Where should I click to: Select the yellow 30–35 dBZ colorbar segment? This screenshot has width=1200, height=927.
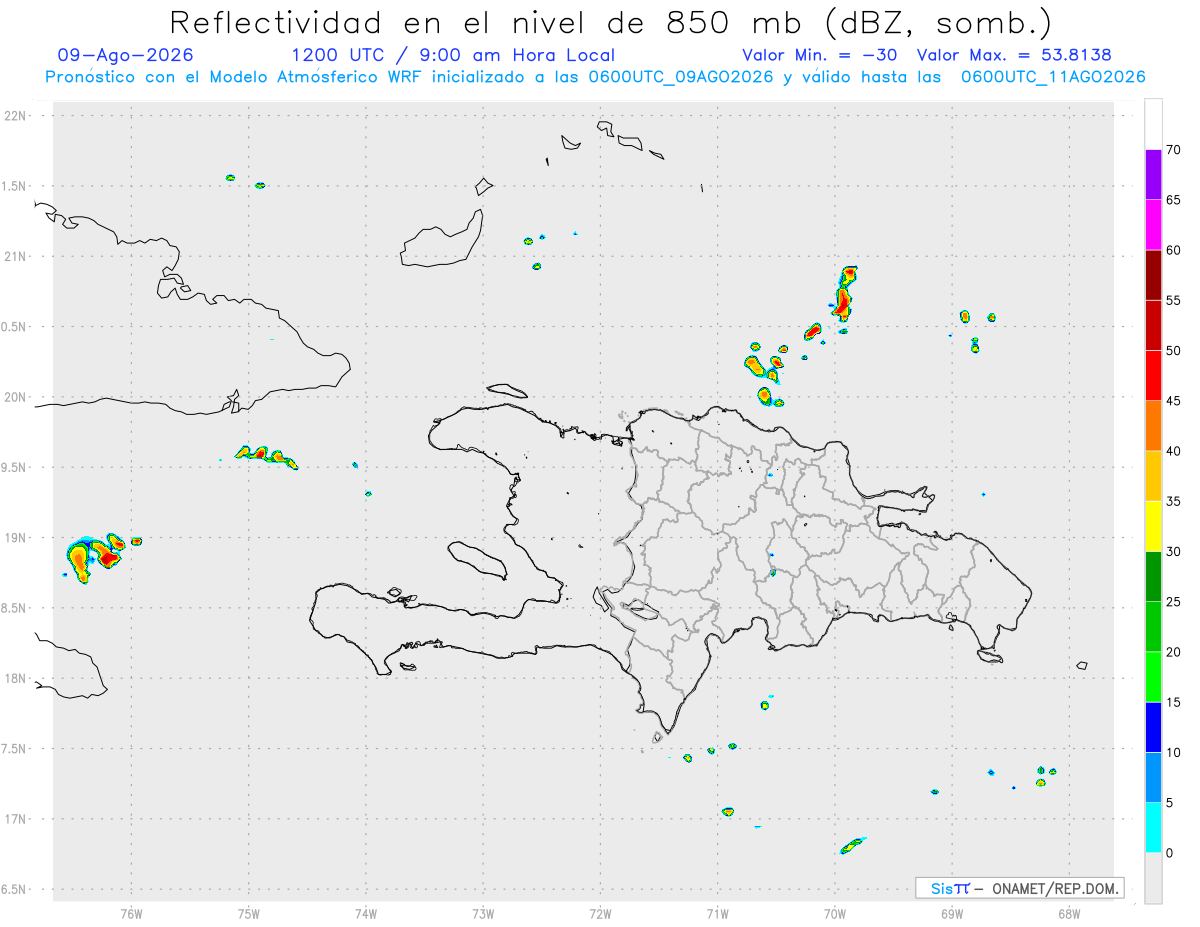[x=1153, y=526]
